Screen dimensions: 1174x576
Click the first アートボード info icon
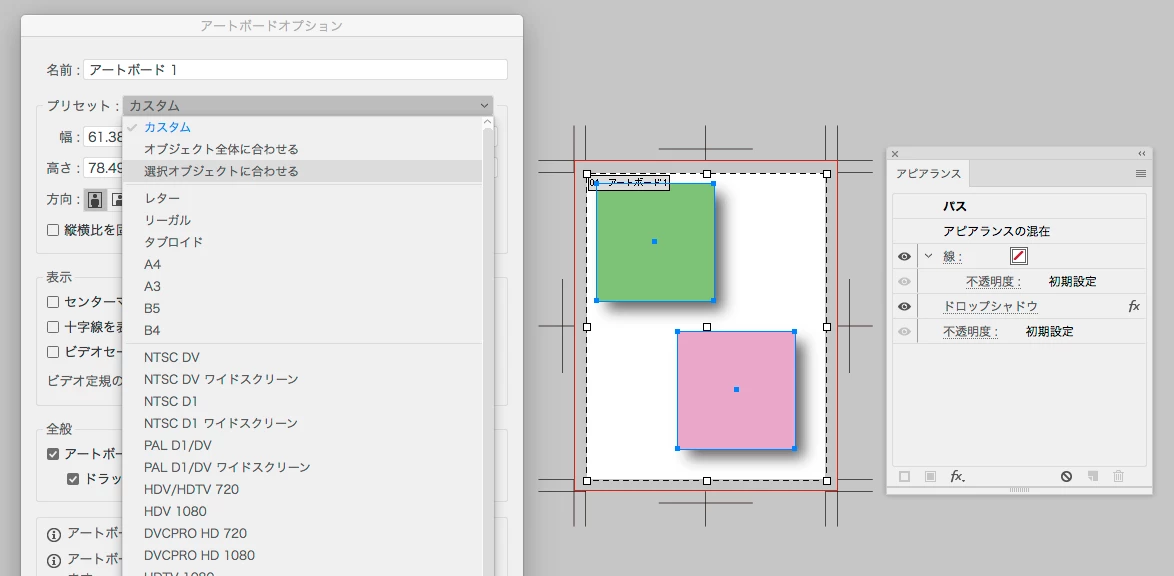(54, 535)
